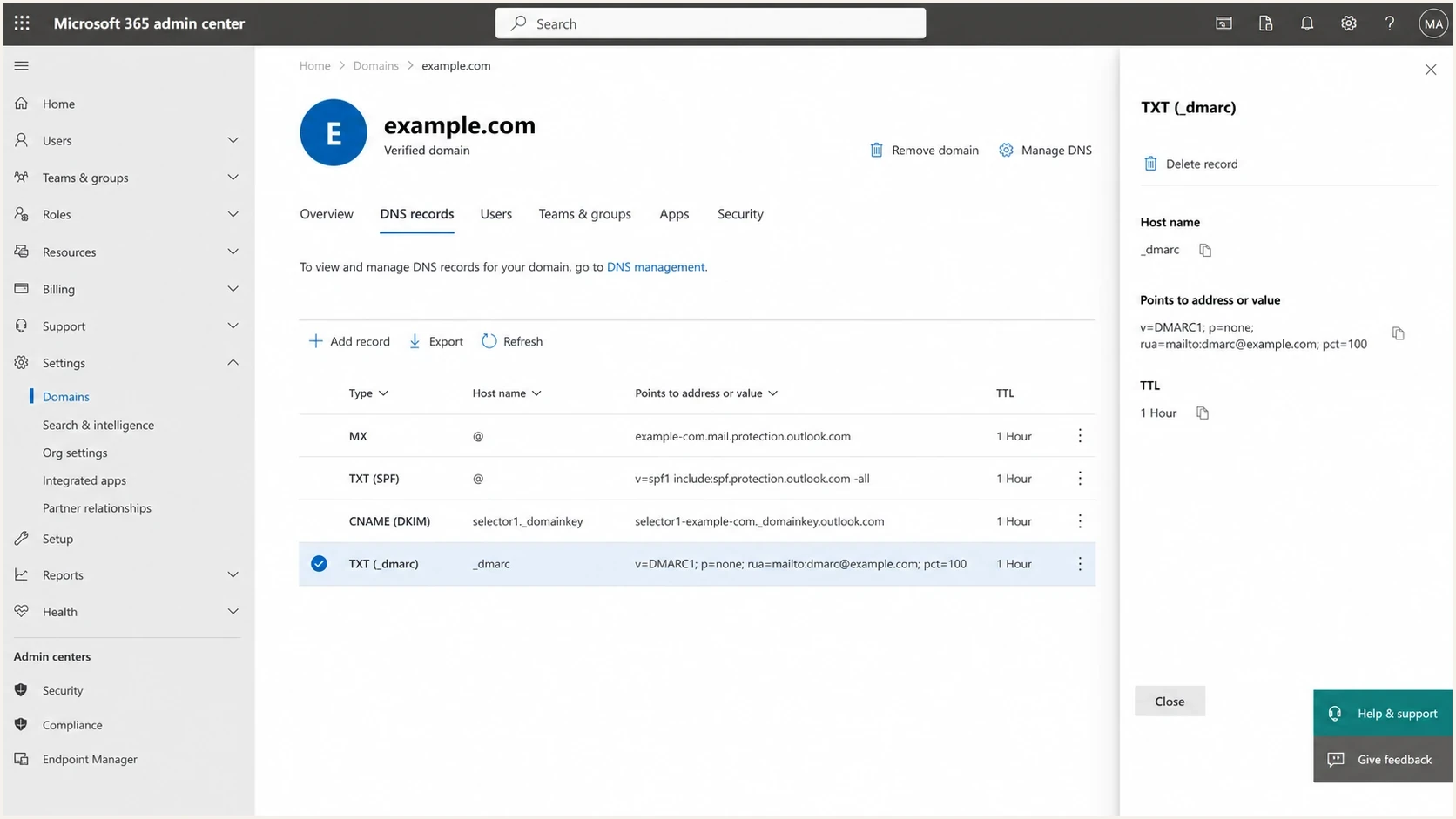
Task: Expand the Teams & groups sidebar section
Action: point(233,178)
